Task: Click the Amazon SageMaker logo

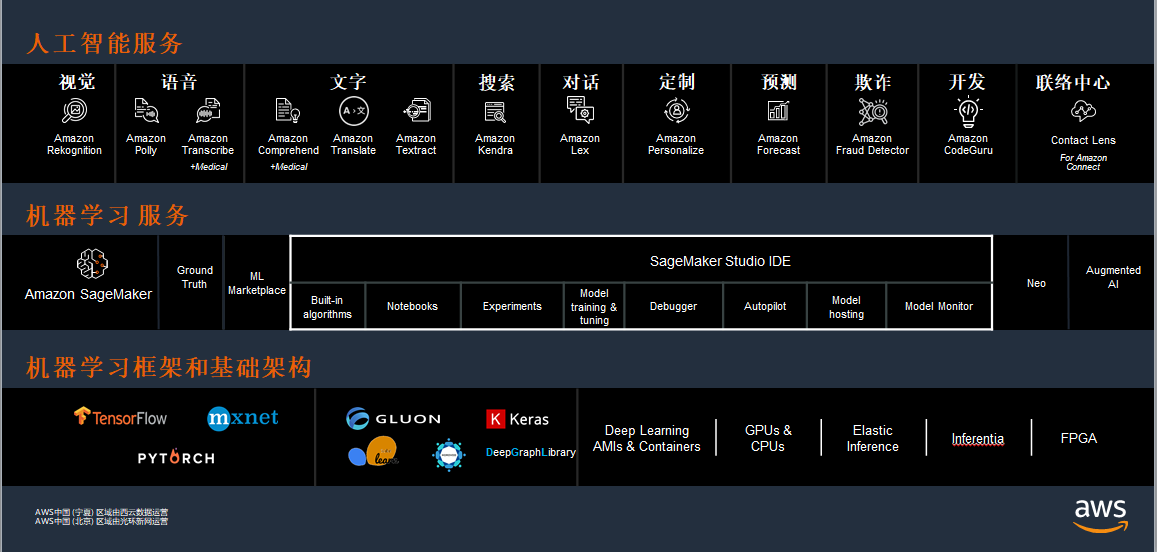Action: [x=92, y=264]
